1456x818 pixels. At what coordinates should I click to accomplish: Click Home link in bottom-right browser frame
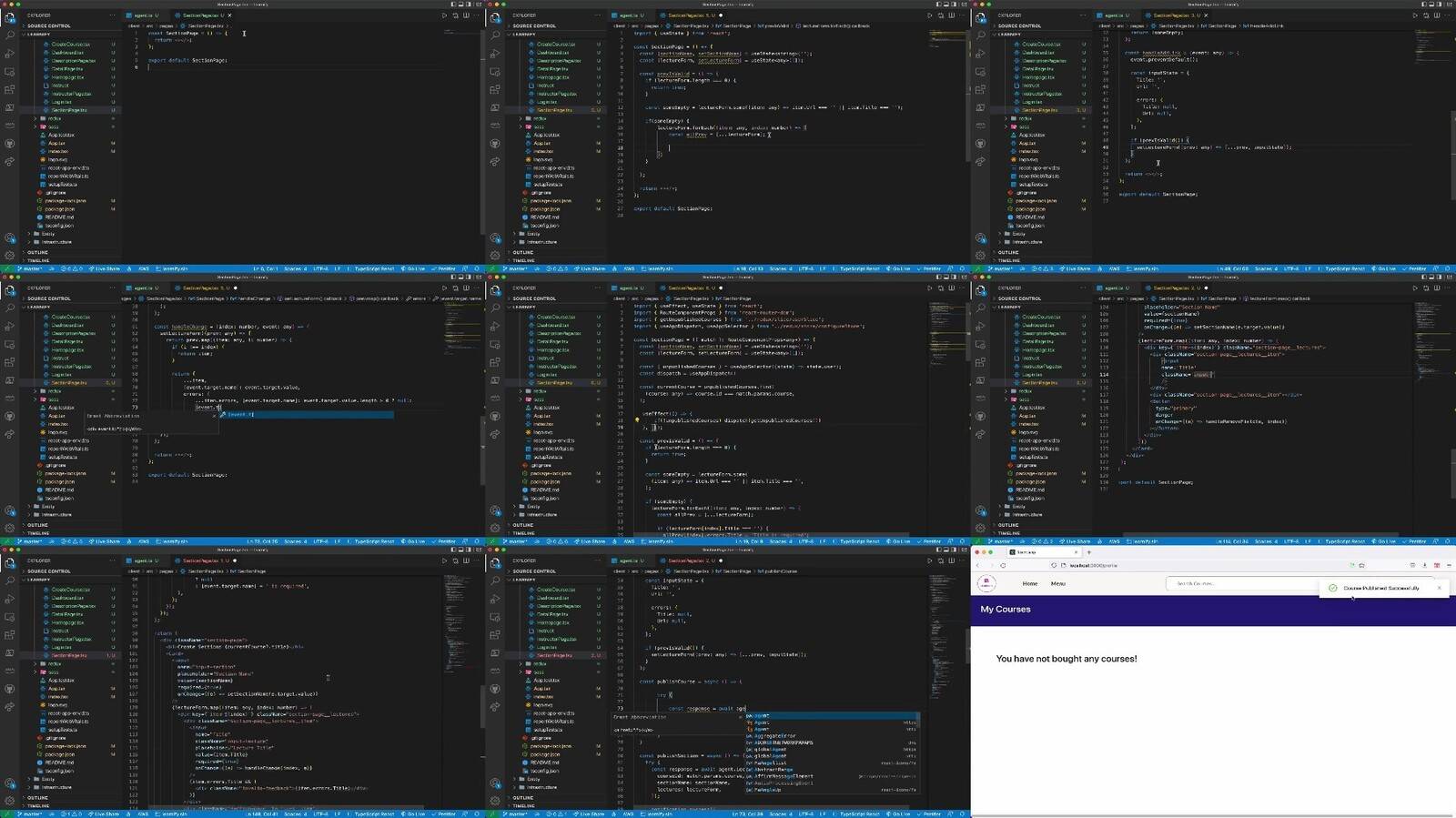(1030, 583)
